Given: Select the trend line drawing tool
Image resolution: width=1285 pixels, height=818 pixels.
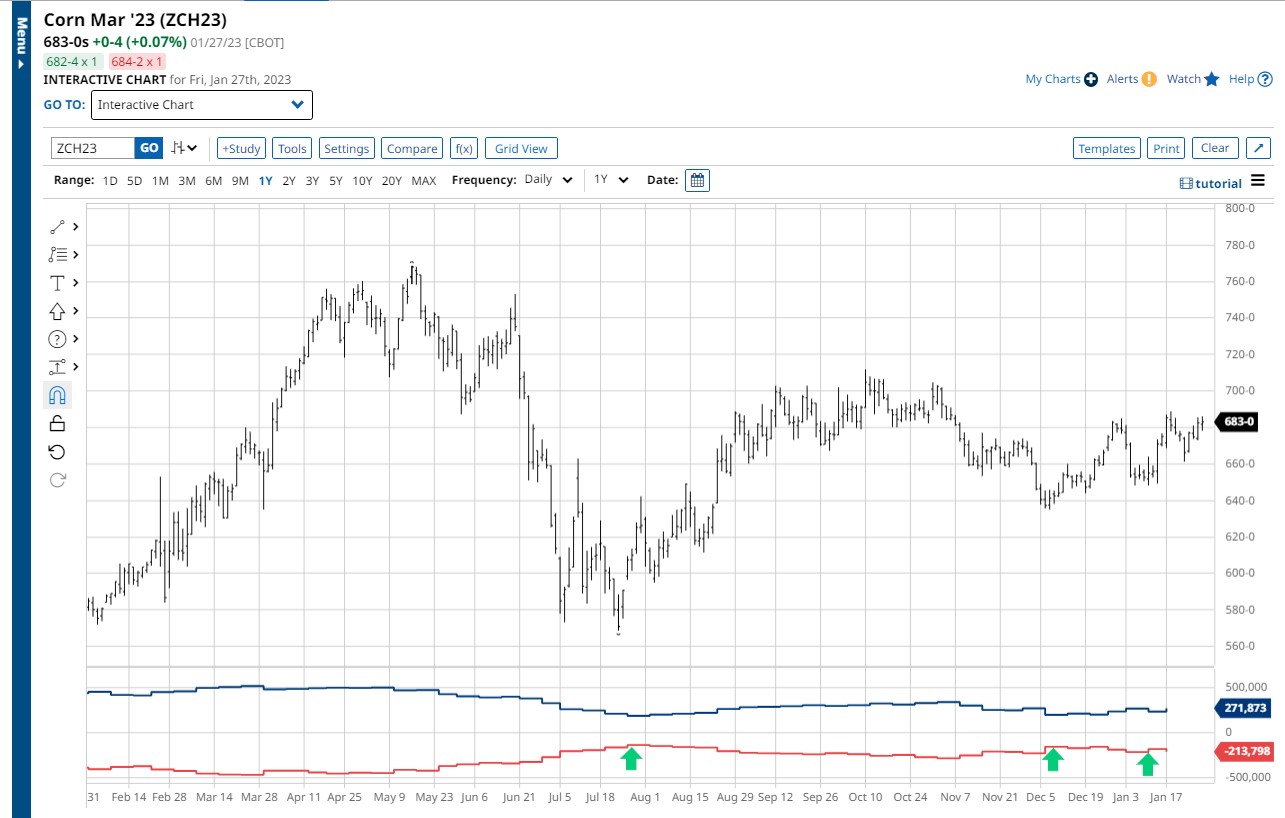Looking at the screenshot, I should (x=57, y=227).
